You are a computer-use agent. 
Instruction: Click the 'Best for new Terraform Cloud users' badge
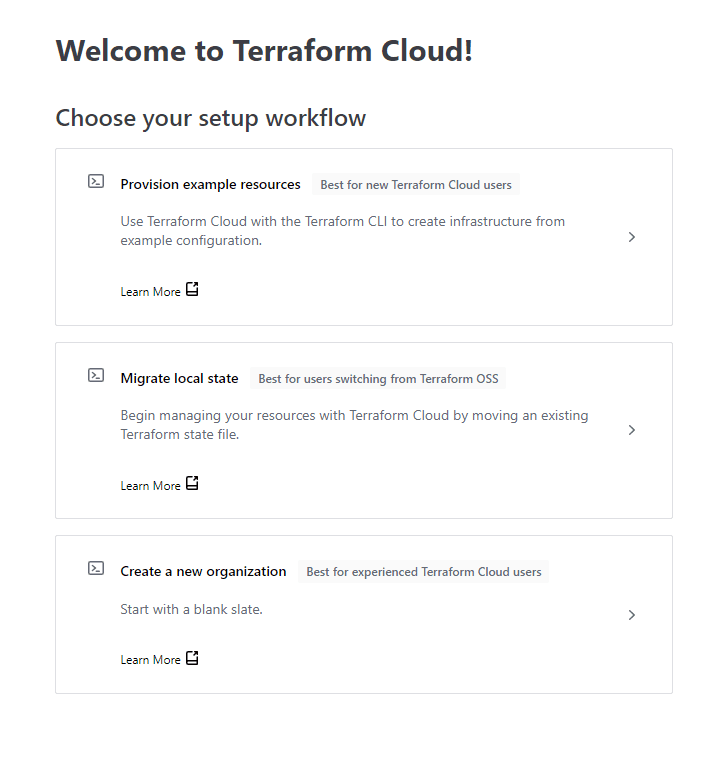point(416,185)
